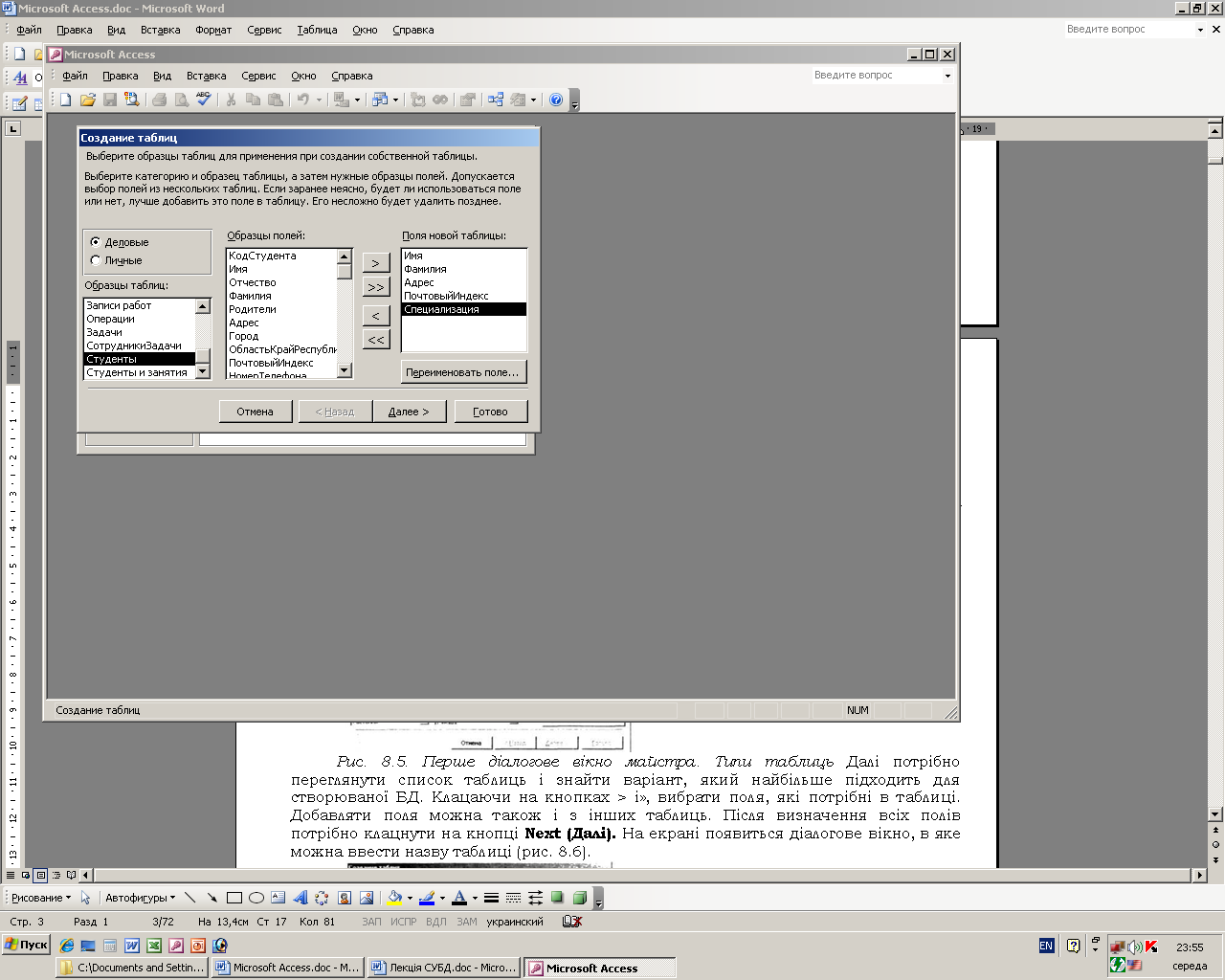1225x980 pixels.
Task: Select the Oval drawing tool in Word
Action: point(256,898)
